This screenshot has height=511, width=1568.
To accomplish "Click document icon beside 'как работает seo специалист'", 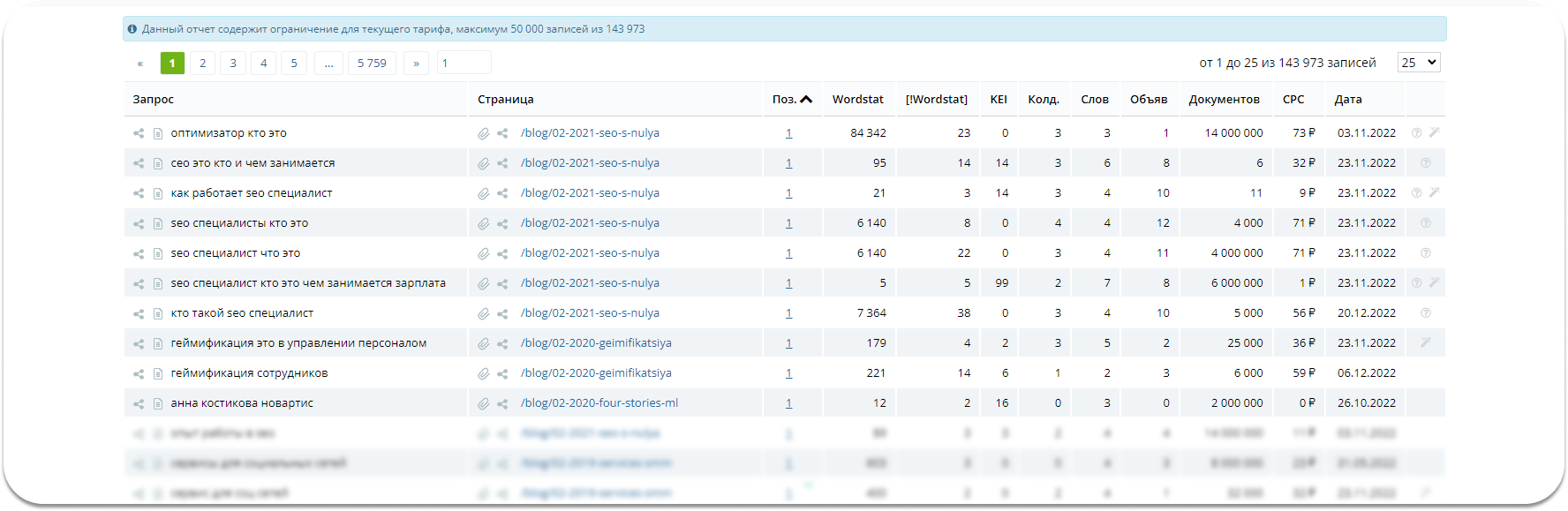I will click(x=158, y=193).
